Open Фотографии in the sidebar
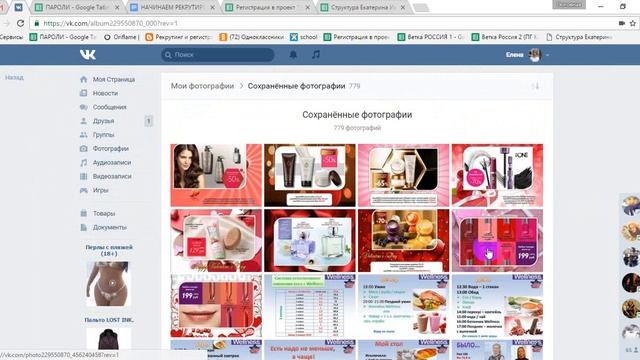The width and height of the screenshot is (640, 360). 111,149
